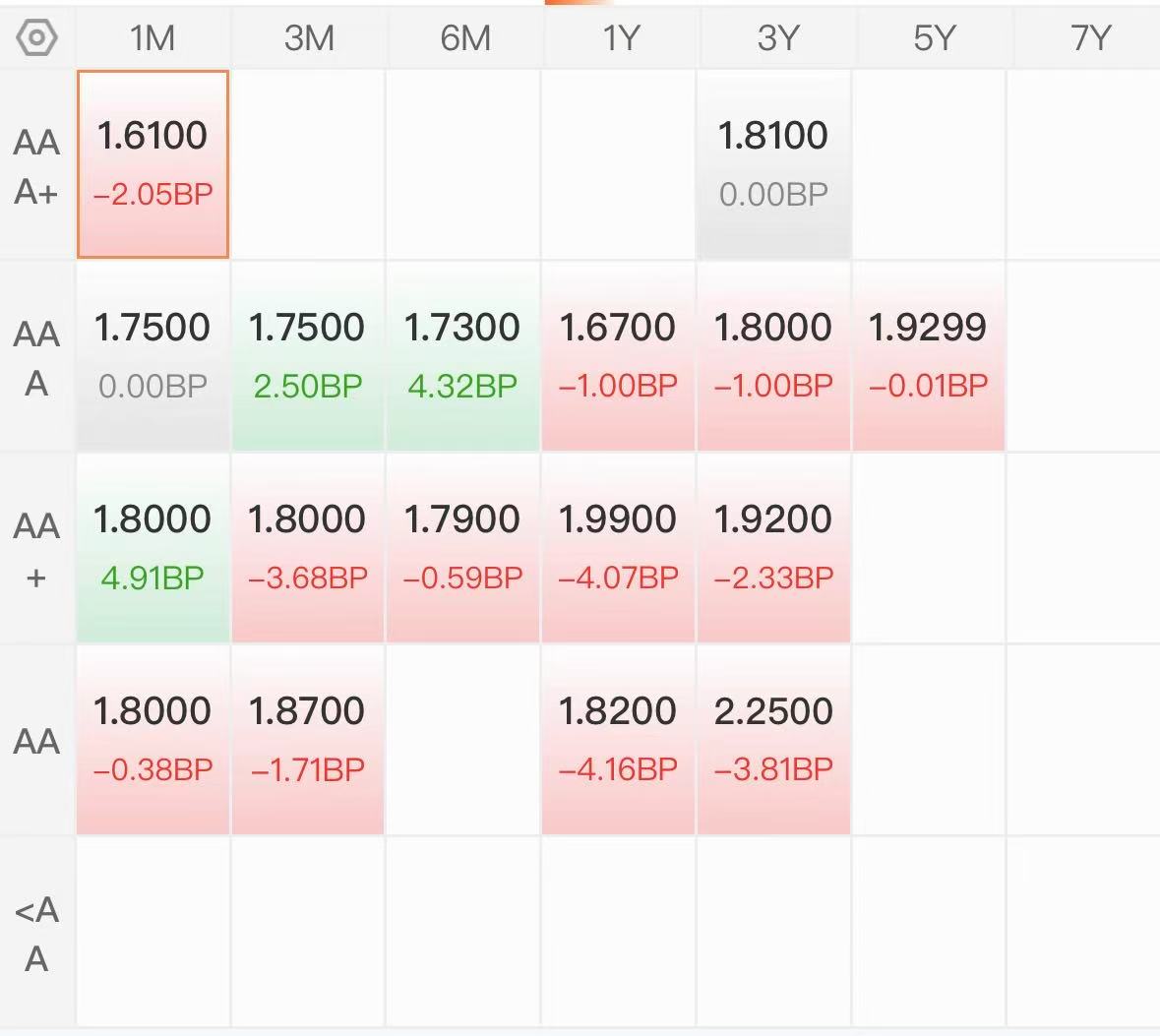Select the AA+ 3Y cell showing 1.9200
The width and height of the screenshot is (1160, 1036).
pos(774,548)
